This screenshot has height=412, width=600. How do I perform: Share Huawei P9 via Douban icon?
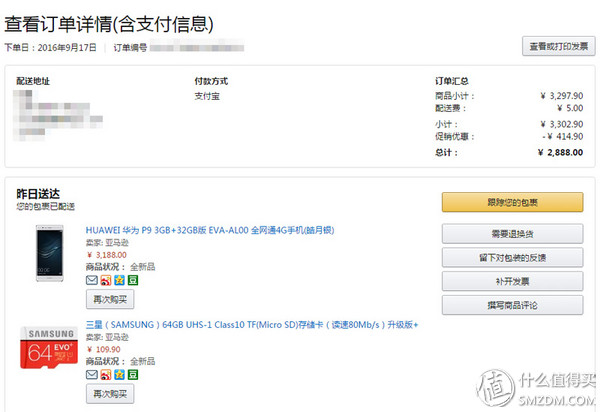(133, 280)
